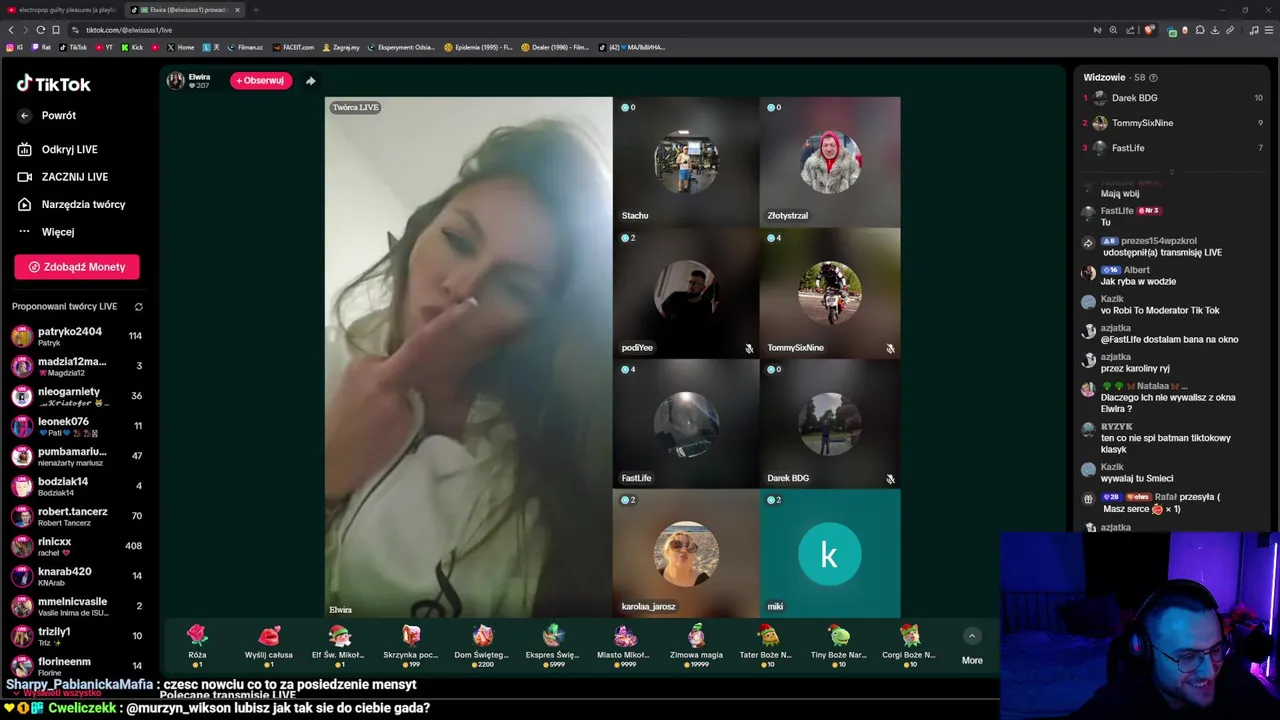Send the Miasto Mikoł... gift
Screen dimensions: 1280x720
tap(625, 646)
